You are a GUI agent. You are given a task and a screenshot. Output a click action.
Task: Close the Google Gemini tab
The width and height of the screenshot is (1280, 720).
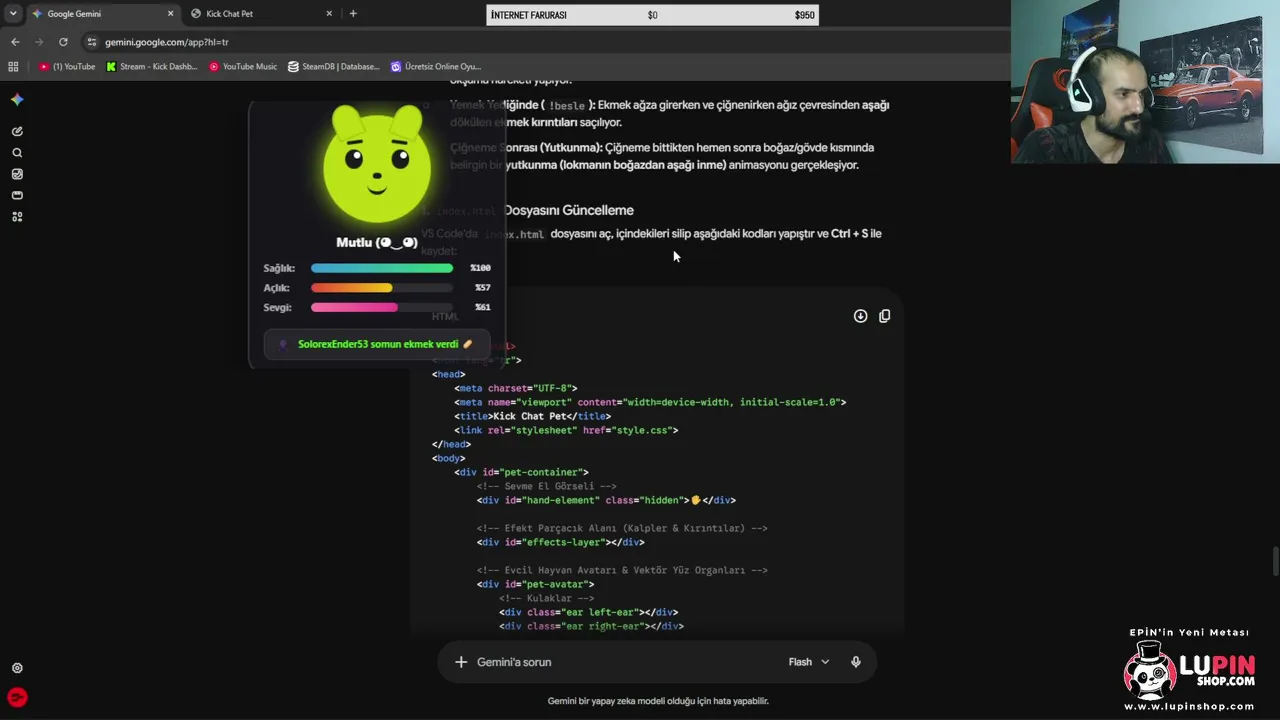coord(170,14)
